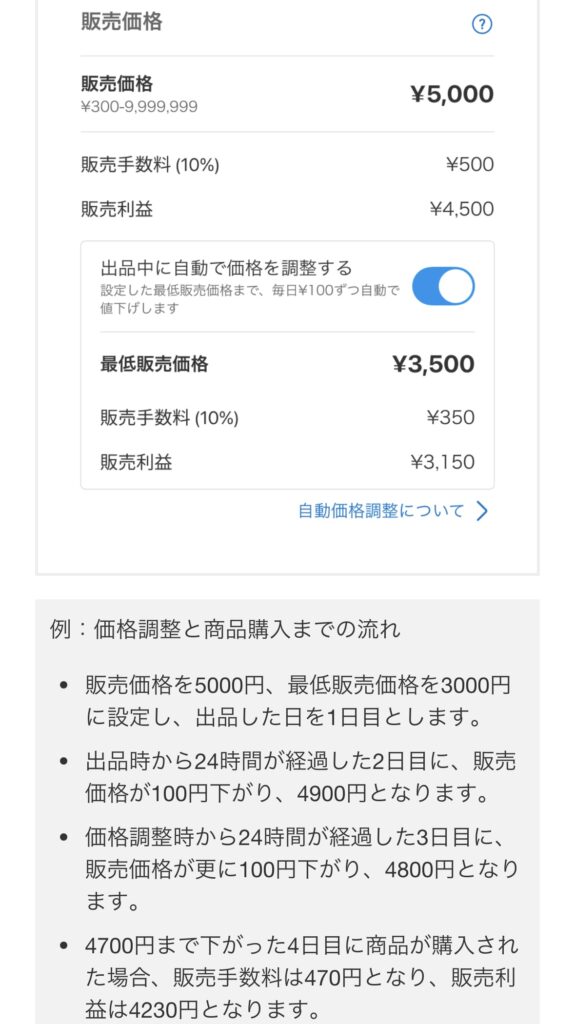Select the ¥3,150 minimum price profit value

(443, 462)
